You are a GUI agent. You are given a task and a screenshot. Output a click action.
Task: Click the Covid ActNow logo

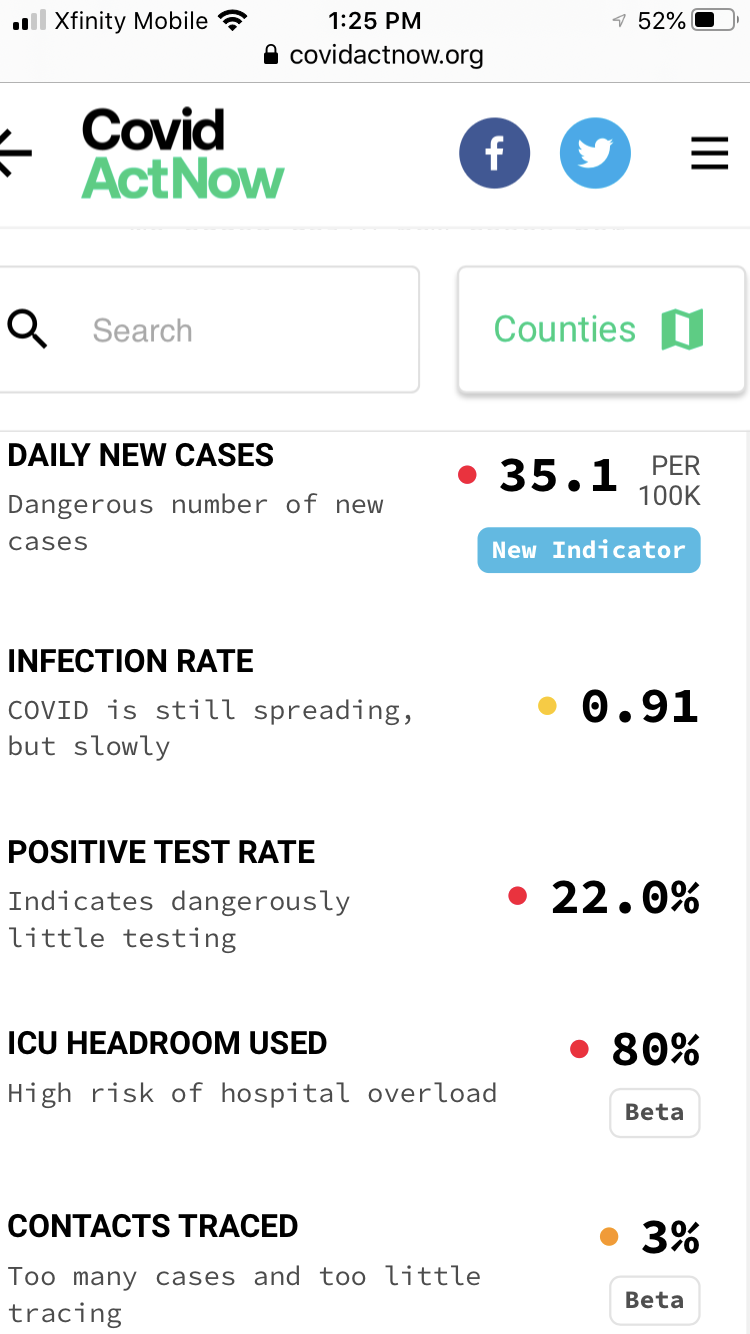pos(183,153)
